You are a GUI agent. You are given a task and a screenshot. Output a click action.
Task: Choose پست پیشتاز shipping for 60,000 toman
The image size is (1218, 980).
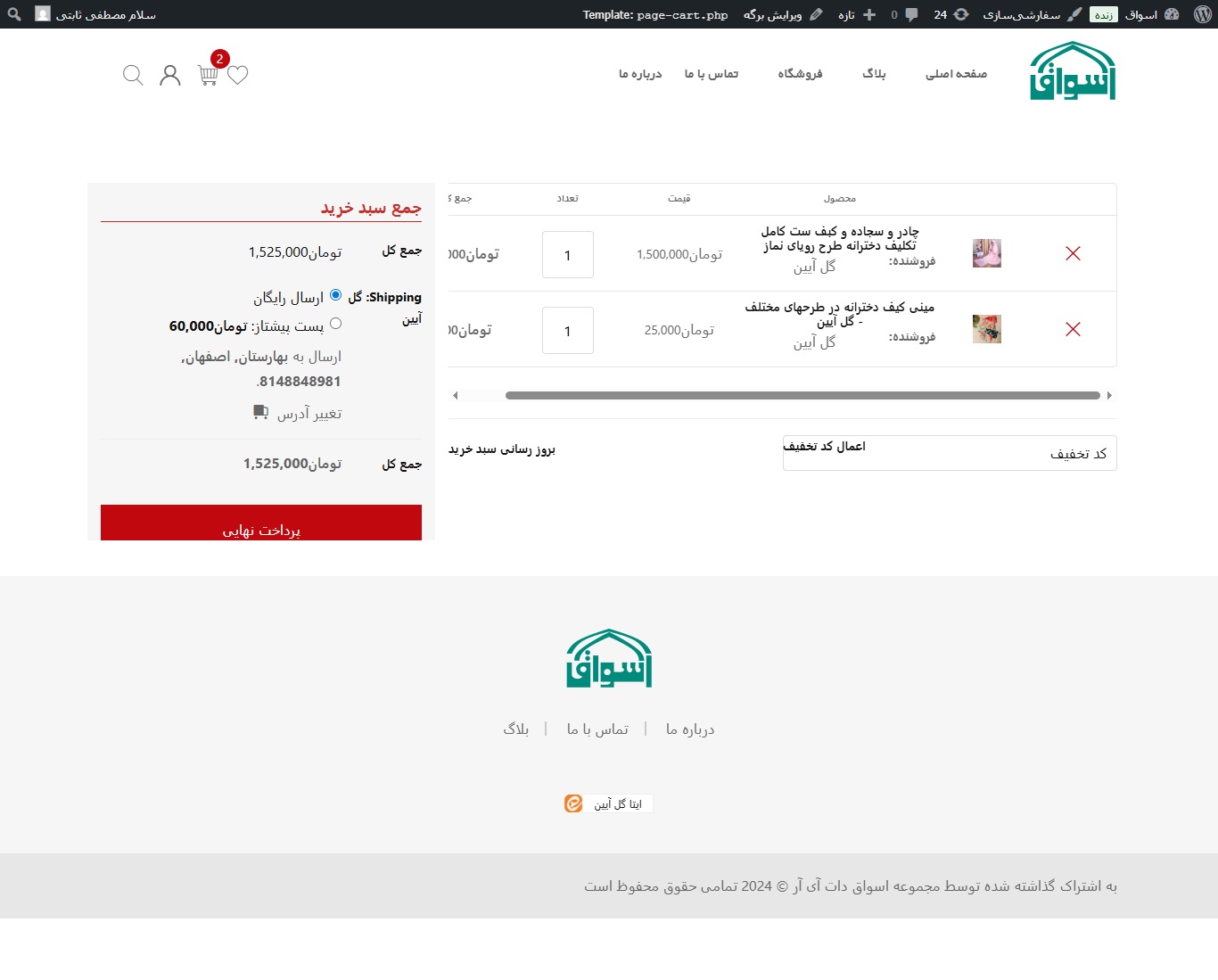tap(336, 324)
